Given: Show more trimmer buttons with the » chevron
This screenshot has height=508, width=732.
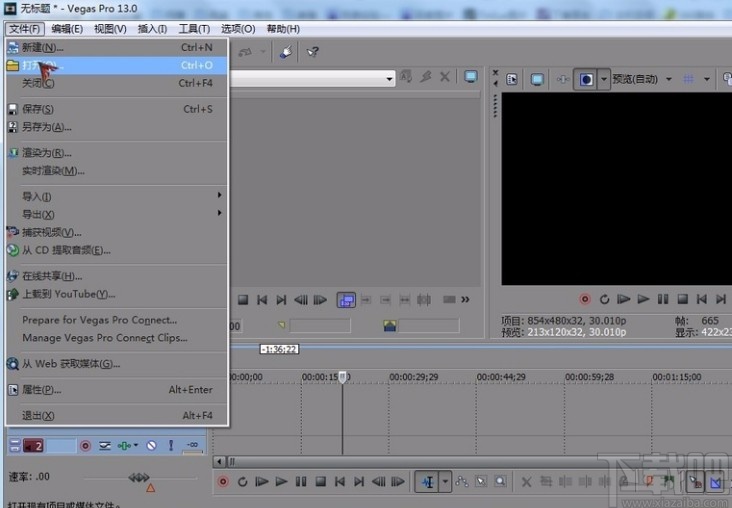Looking at the screenshot, I should 465,299.
